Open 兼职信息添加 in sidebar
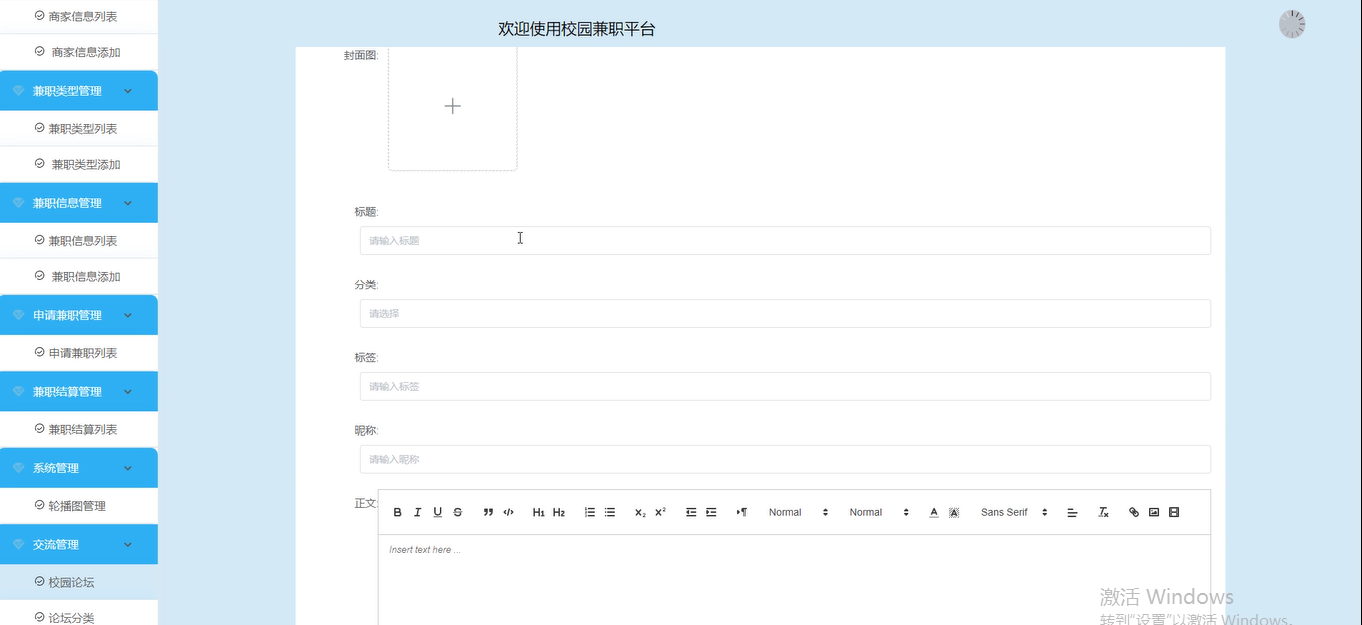The width and height of the screenshot is (1362, 625). [x=79, y=276]
